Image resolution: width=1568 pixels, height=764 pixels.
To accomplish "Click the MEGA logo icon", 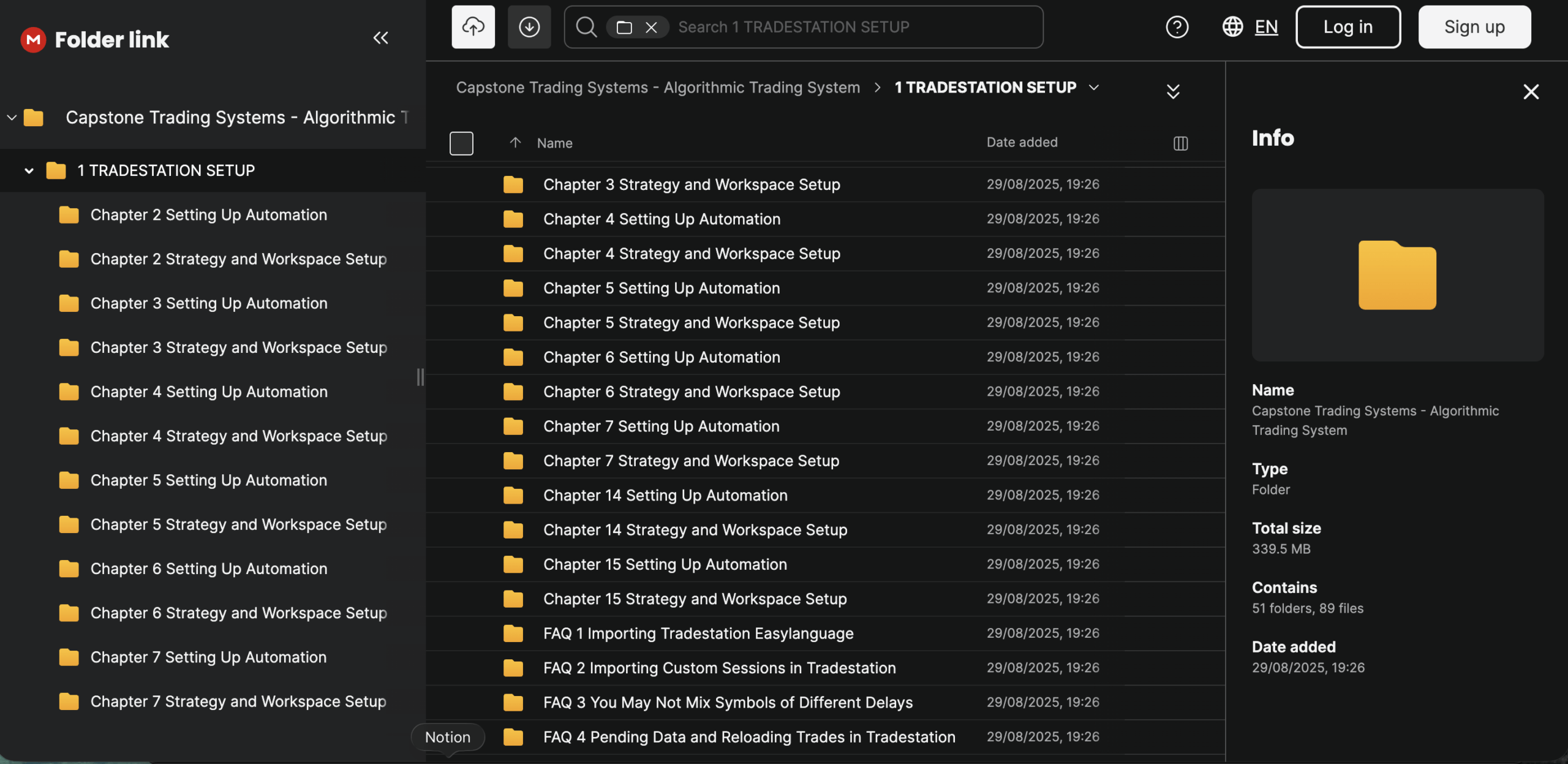I will 33,40.
